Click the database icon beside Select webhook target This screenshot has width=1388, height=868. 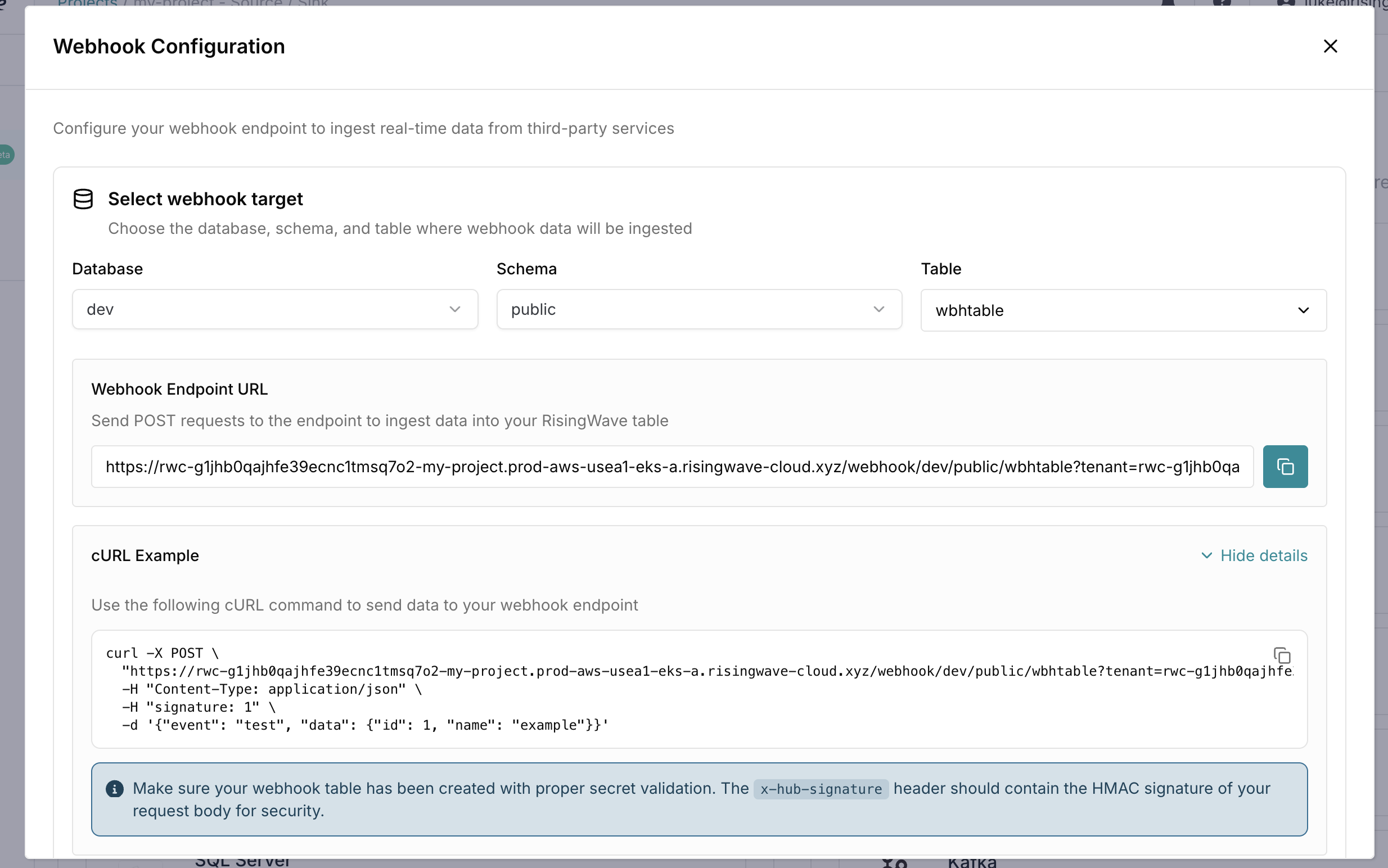(x=83, y=198)
